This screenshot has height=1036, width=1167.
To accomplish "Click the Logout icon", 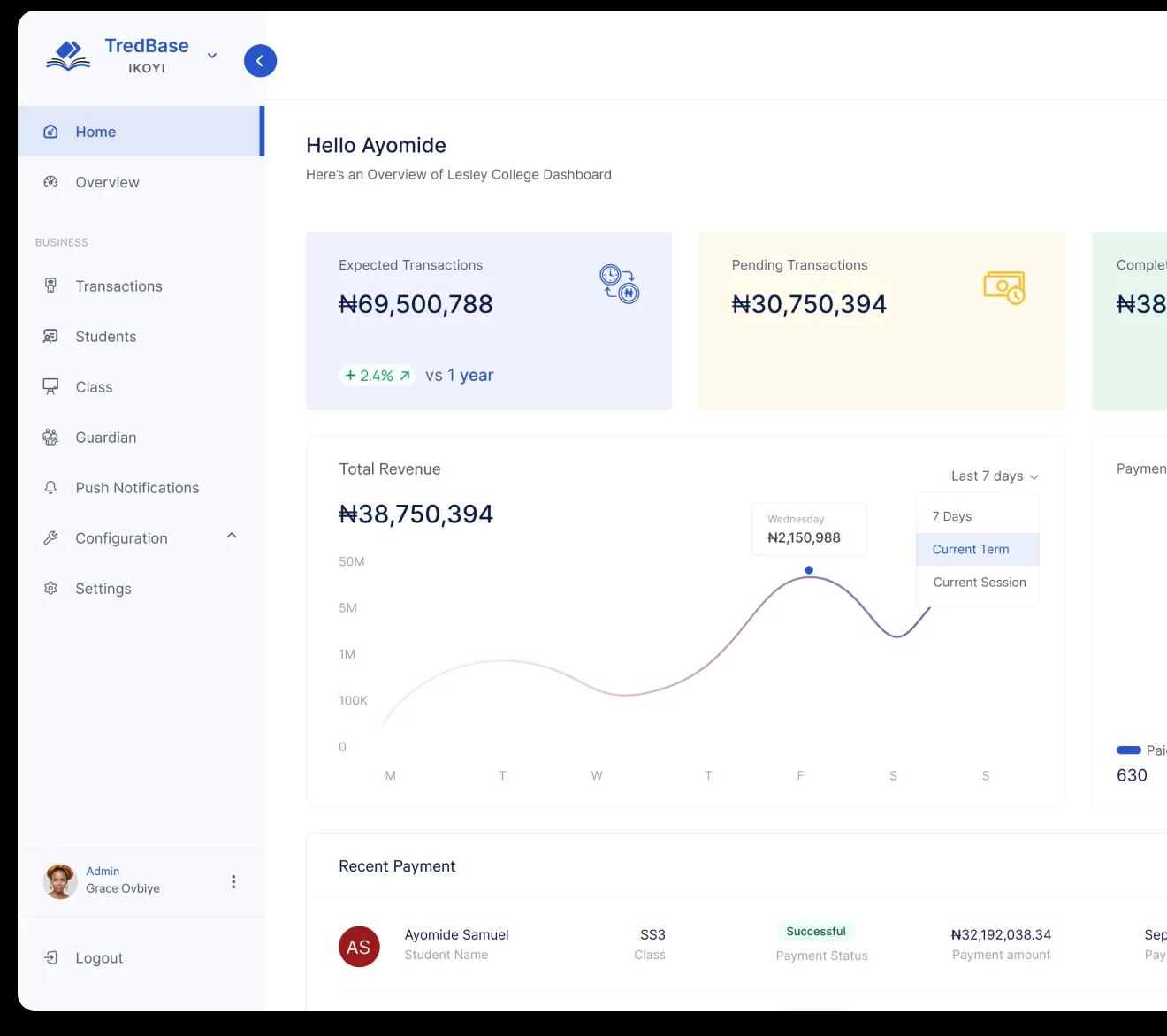I will coord(50,957).
